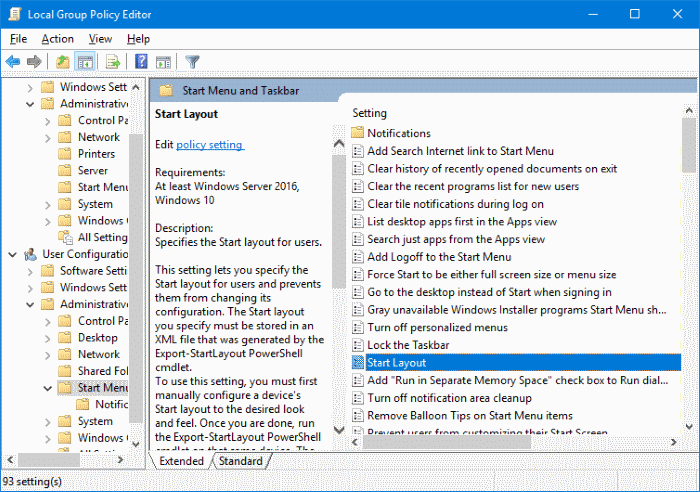
Task: Select Clear history of recently opened documents on exit
Action: (492, 169)
